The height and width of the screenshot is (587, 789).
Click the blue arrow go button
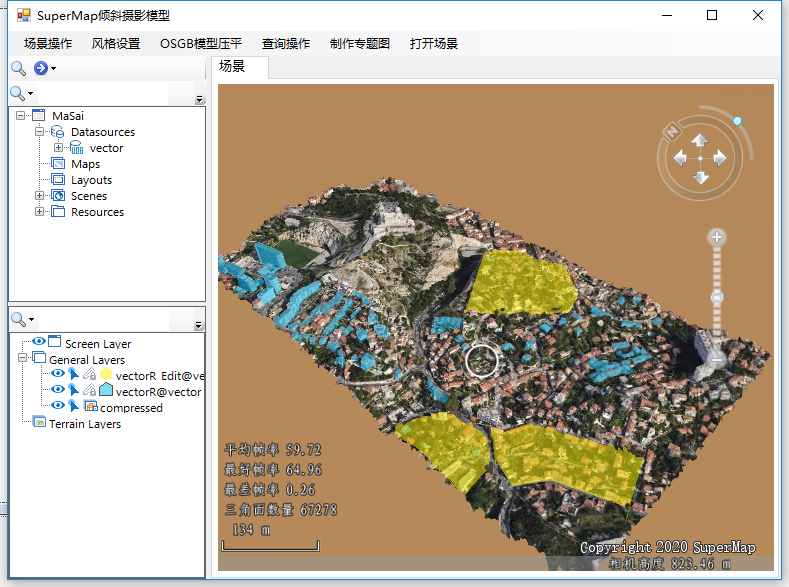41,68
